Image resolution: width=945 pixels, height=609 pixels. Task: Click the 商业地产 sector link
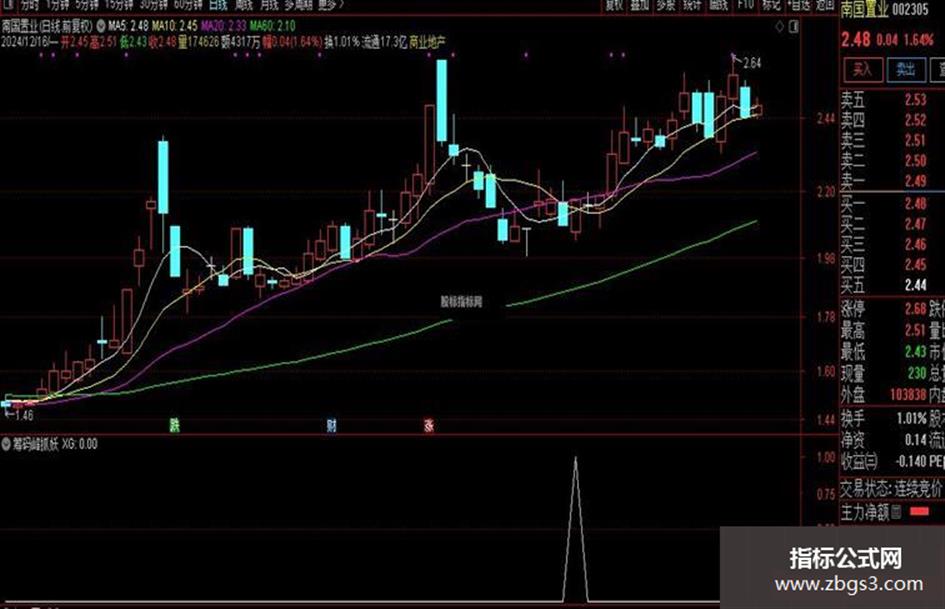(x=427, y=42)
